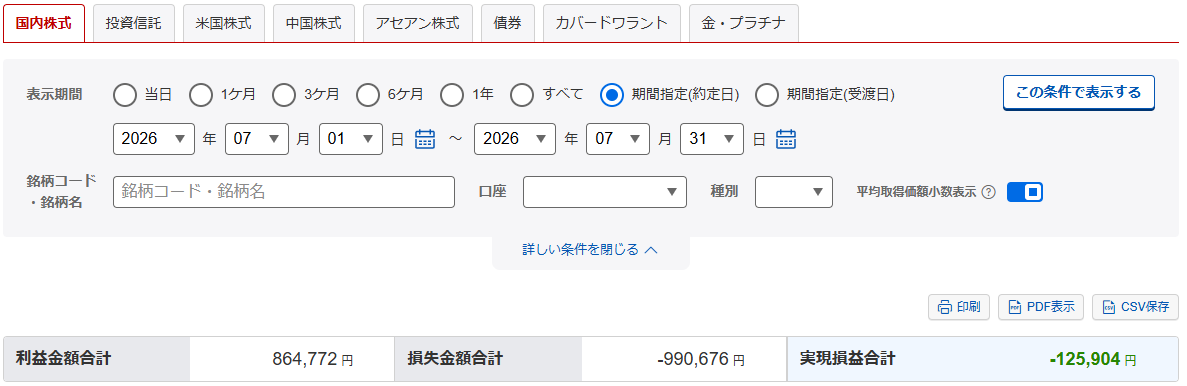Open the start month dropdown
The width and height of the screenshot is (1187, 386).
[x=257, y=139]
